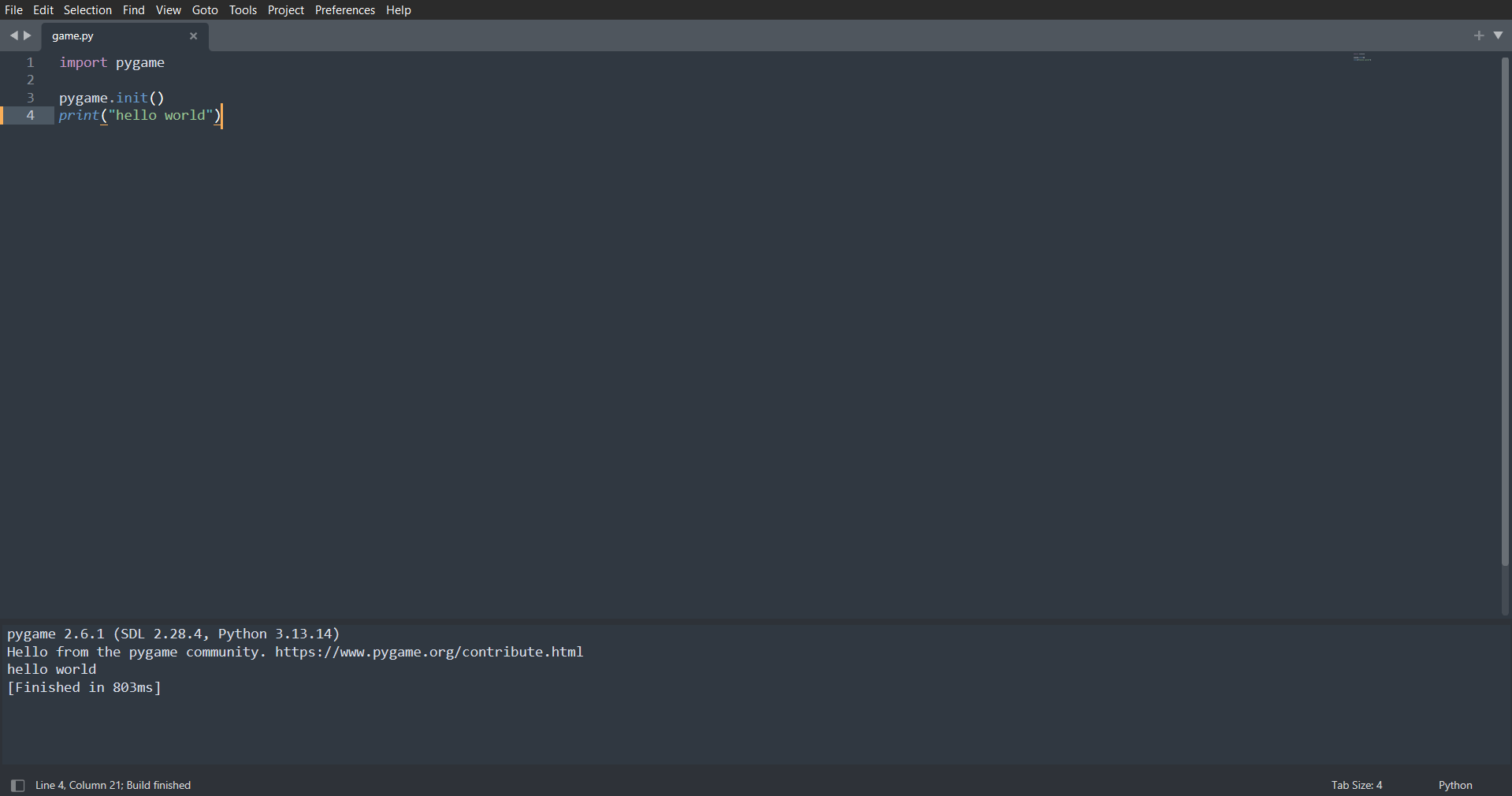Click the 'import' keyword on line 1
The width and height of the screenshot is (1512, 796).
point(83,62)
